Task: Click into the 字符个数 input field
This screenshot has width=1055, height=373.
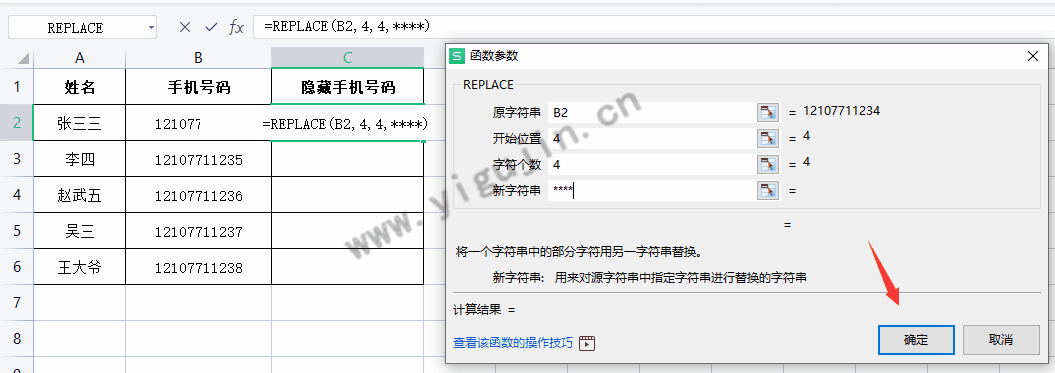Action: pos(652,164)
